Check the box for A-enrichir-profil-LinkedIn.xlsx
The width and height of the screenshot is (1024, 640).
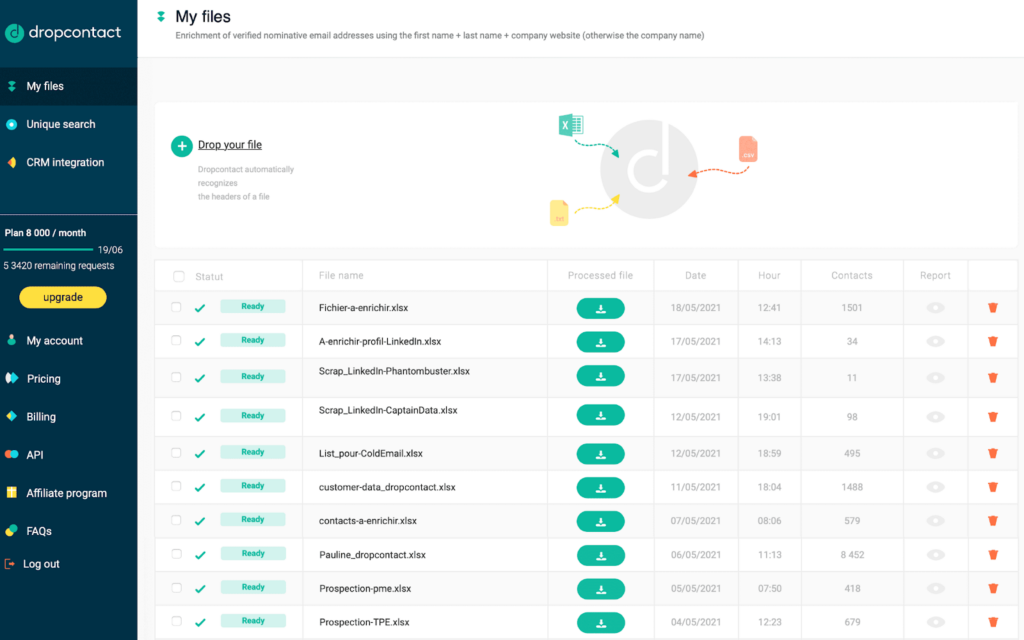point(176,341)
